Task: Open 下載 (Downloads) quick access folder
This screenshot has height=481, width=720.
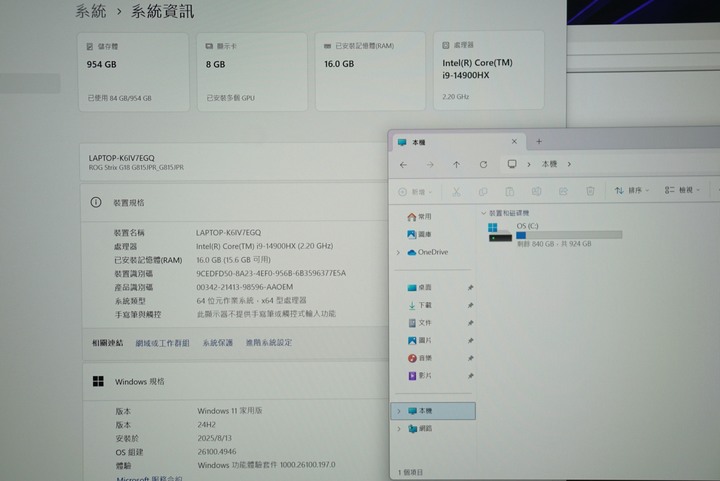Action: pyautogui.click(x=419, y=305)
